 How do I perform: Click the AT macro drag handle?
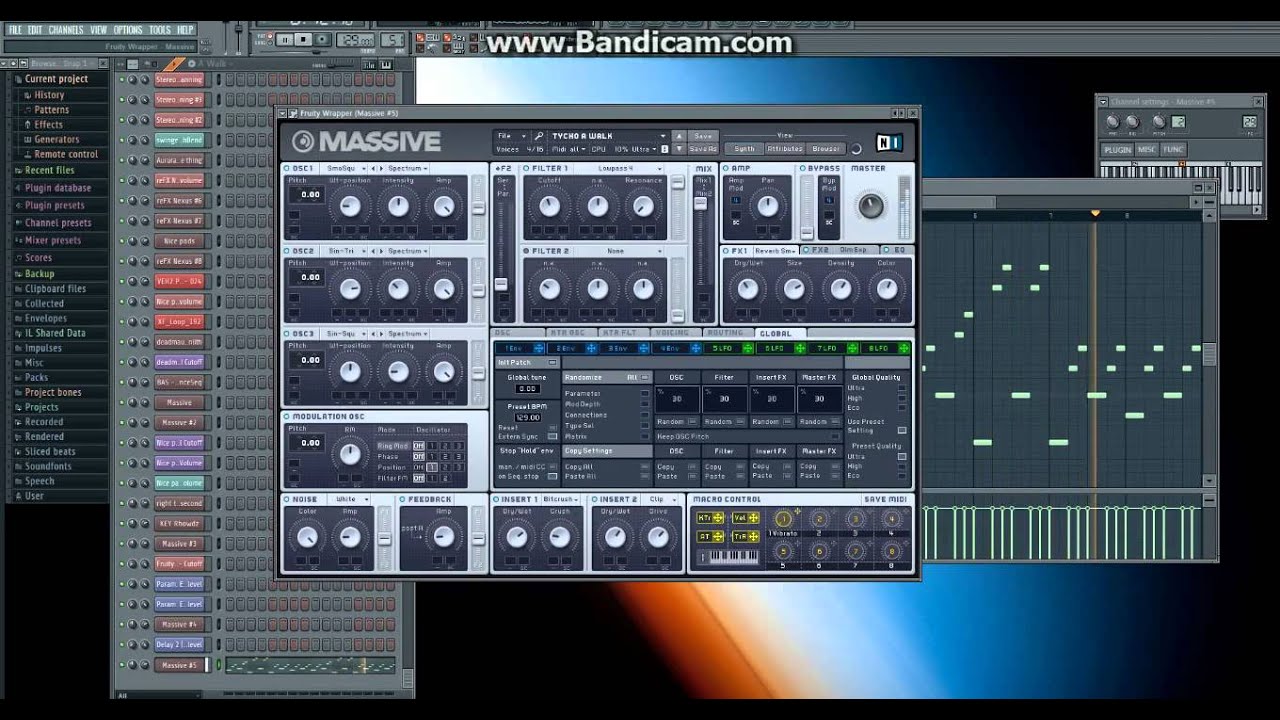click(x=718, y=536)
